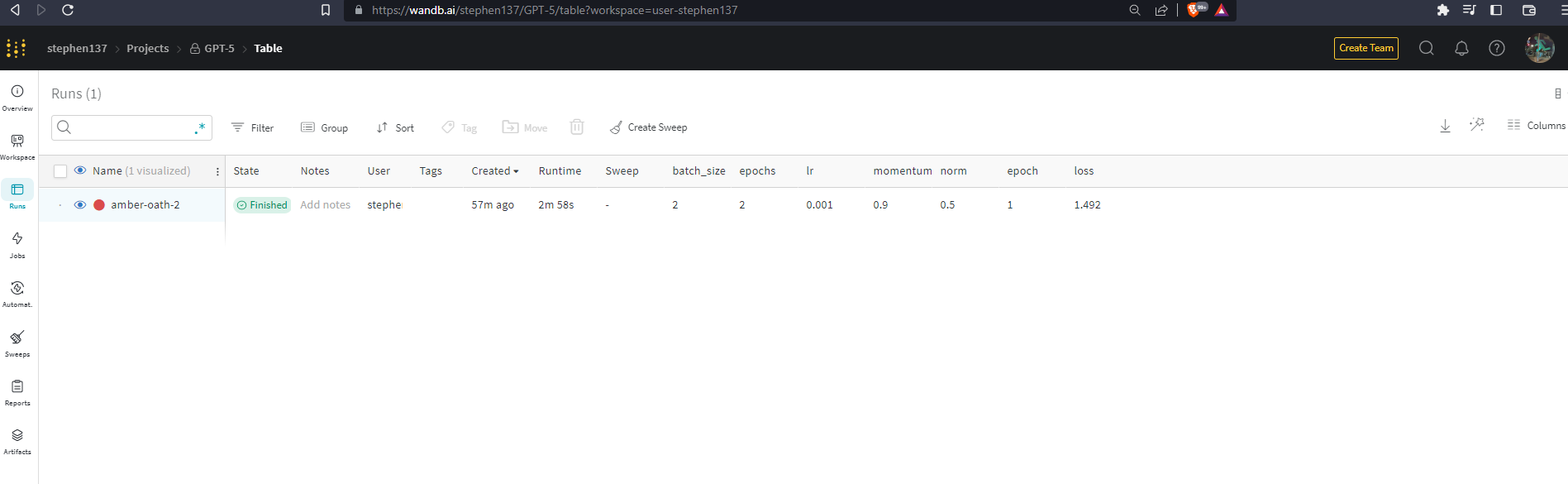The height and width of the screenshot is (484, 1568).
Task: Open Sweeps in the sidebar
Action: [17, 343]
